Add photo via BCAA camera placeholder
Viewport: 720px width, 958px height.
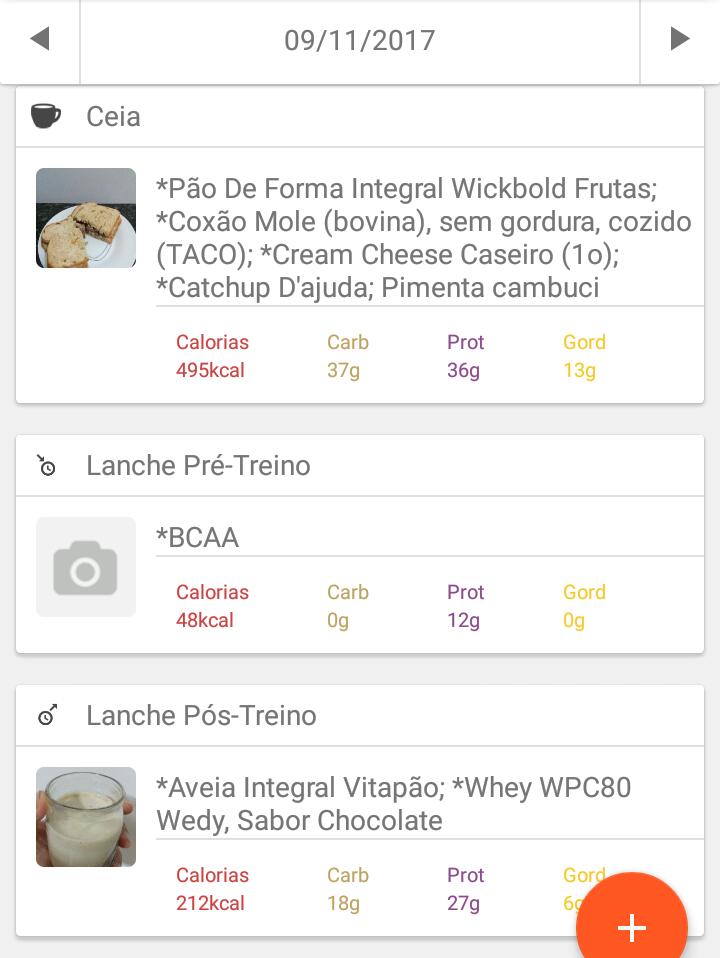point(86,567)
